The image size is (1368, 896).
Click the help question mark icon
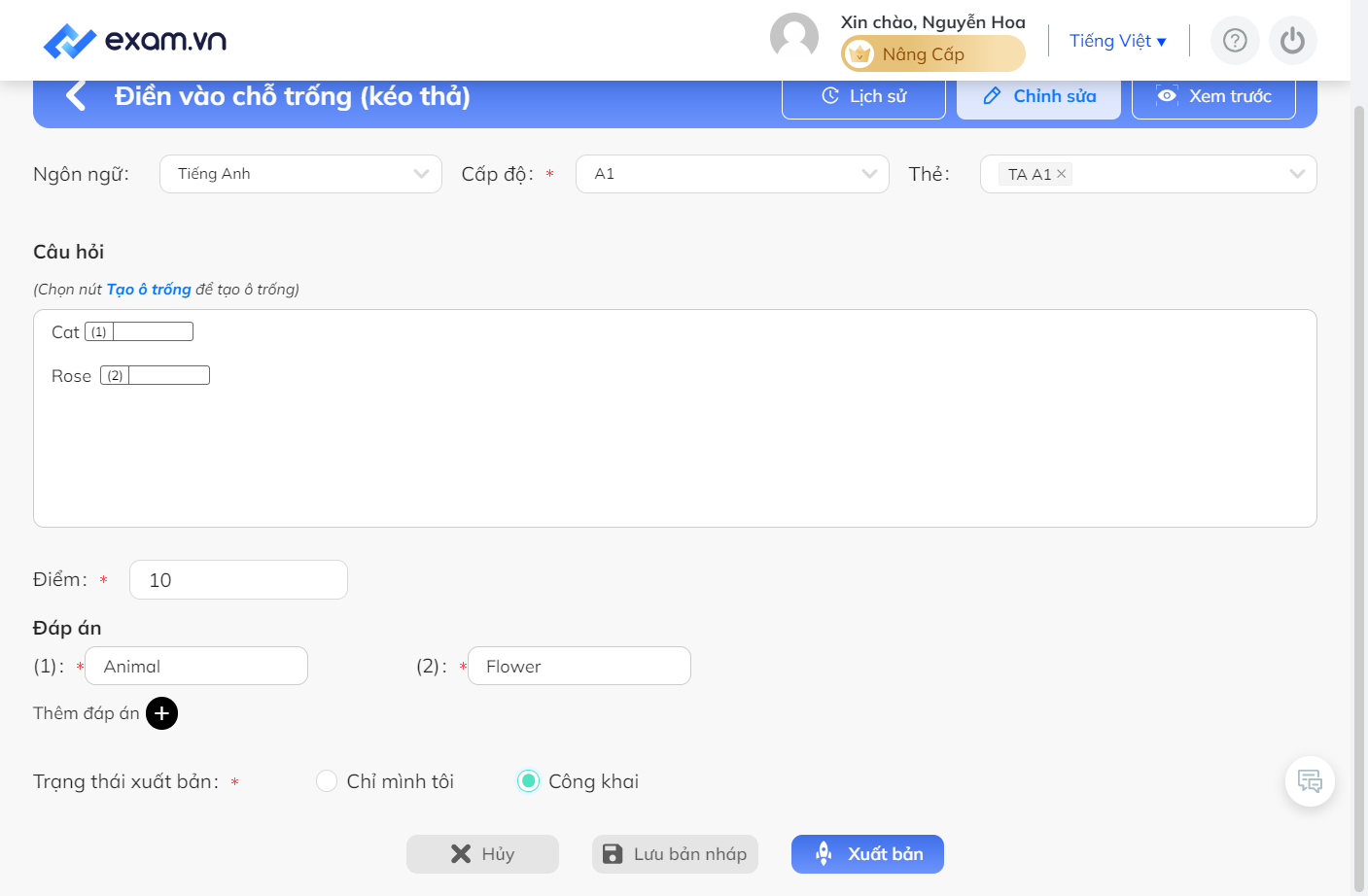(1235, 41)
